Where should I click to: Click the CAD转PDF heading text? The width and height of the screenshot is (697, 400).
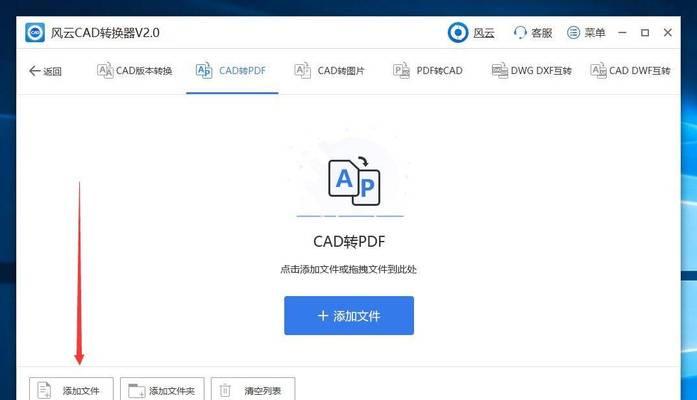point(349,241)
